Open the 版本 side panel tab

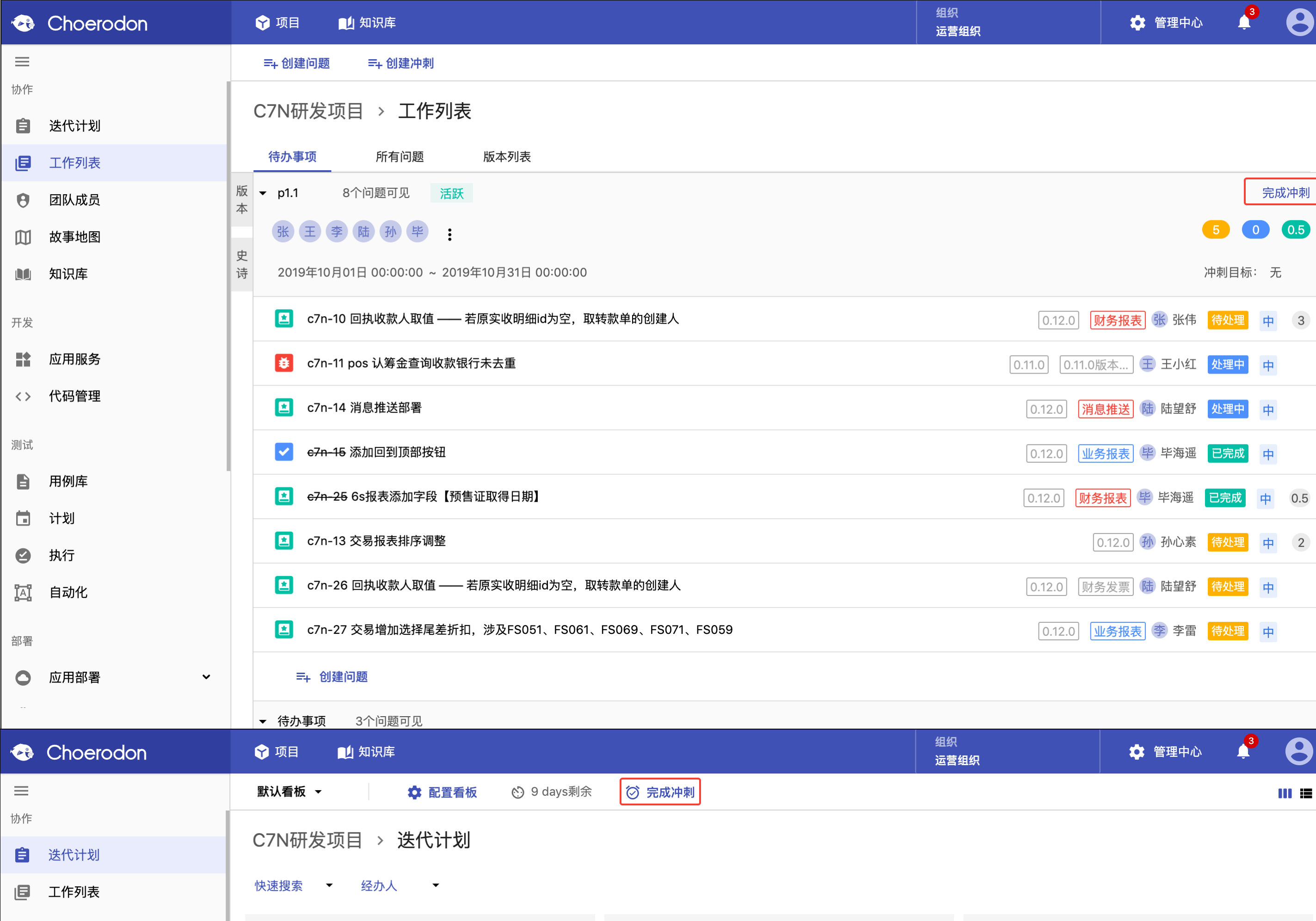click(242, 200)
